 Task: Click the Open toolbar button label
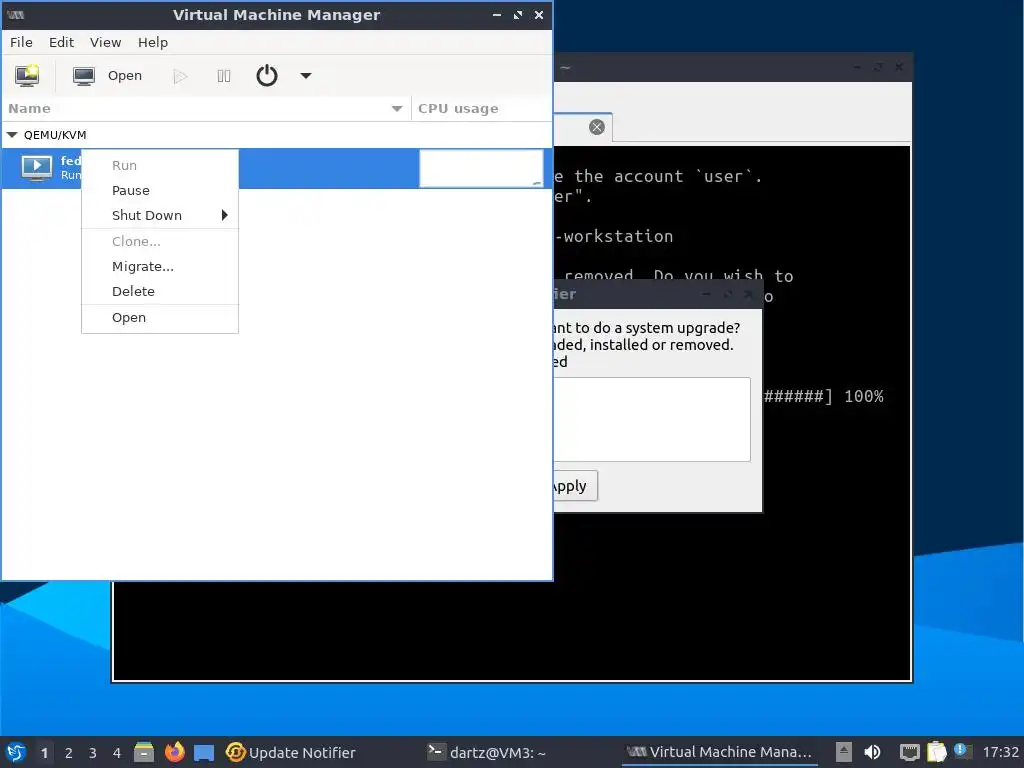pyautogui.click(x=125, y=76)
